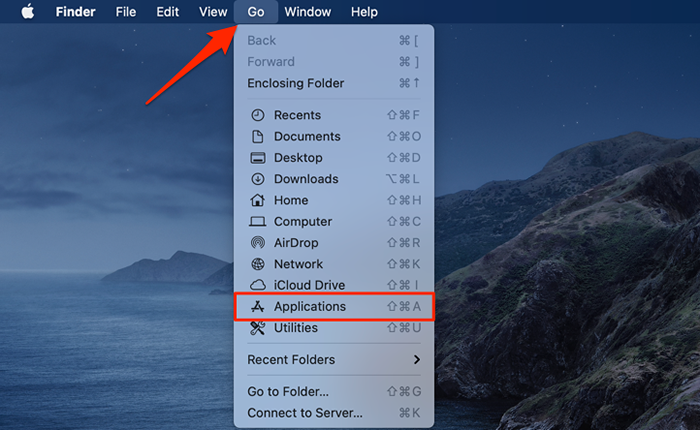700x430 pixels.
Task: Close the open Go menu
Action: 256,12
